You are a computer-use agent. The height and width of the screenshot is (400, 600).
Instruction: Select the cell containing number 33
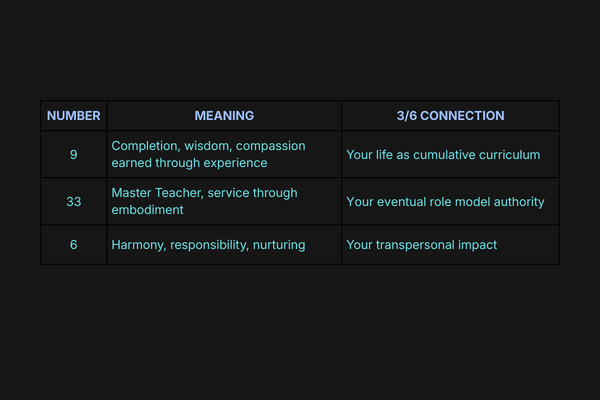tap(73, 201)
